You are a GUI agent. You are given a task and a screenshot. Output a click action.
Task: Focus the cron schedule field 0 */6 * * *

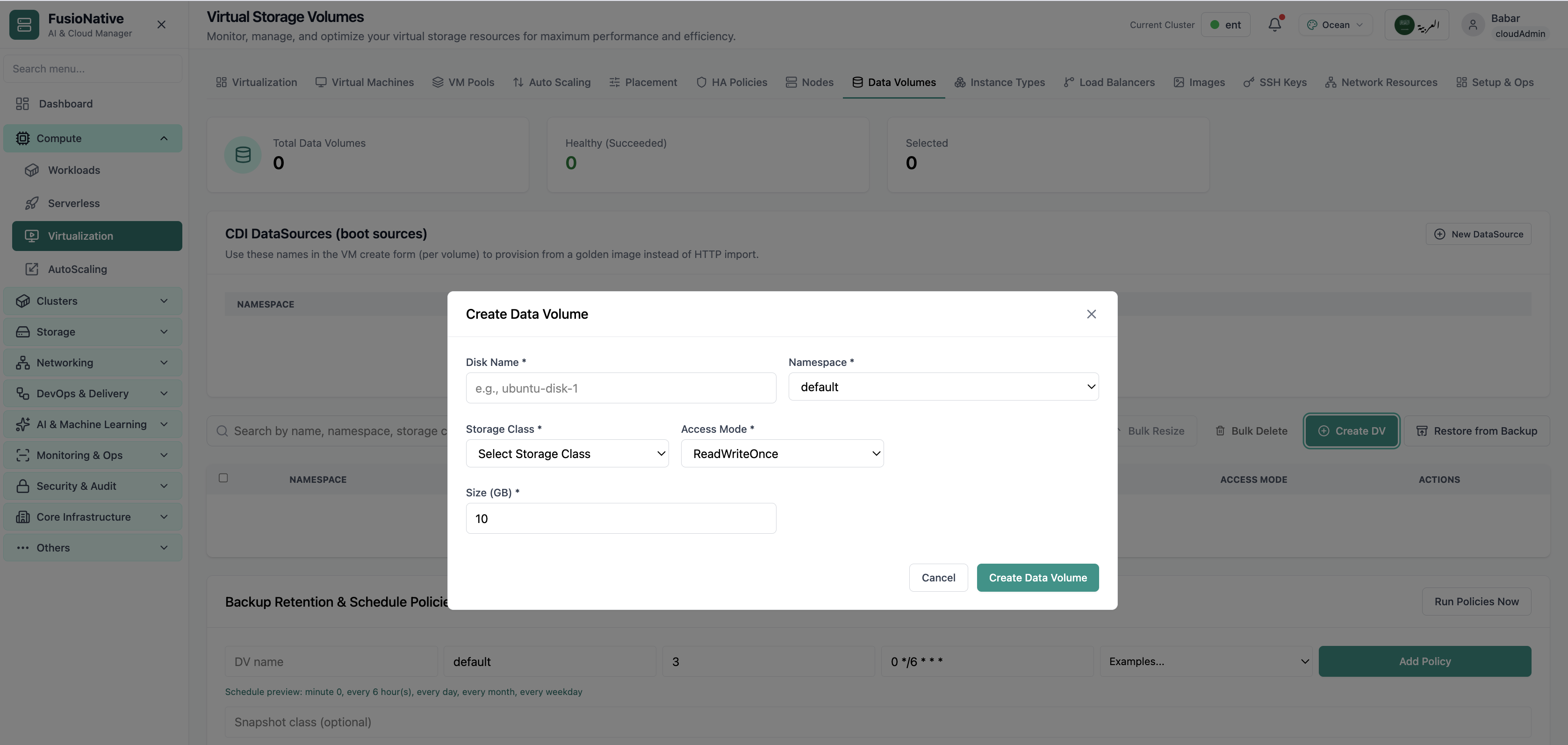(x=987, y=661)
